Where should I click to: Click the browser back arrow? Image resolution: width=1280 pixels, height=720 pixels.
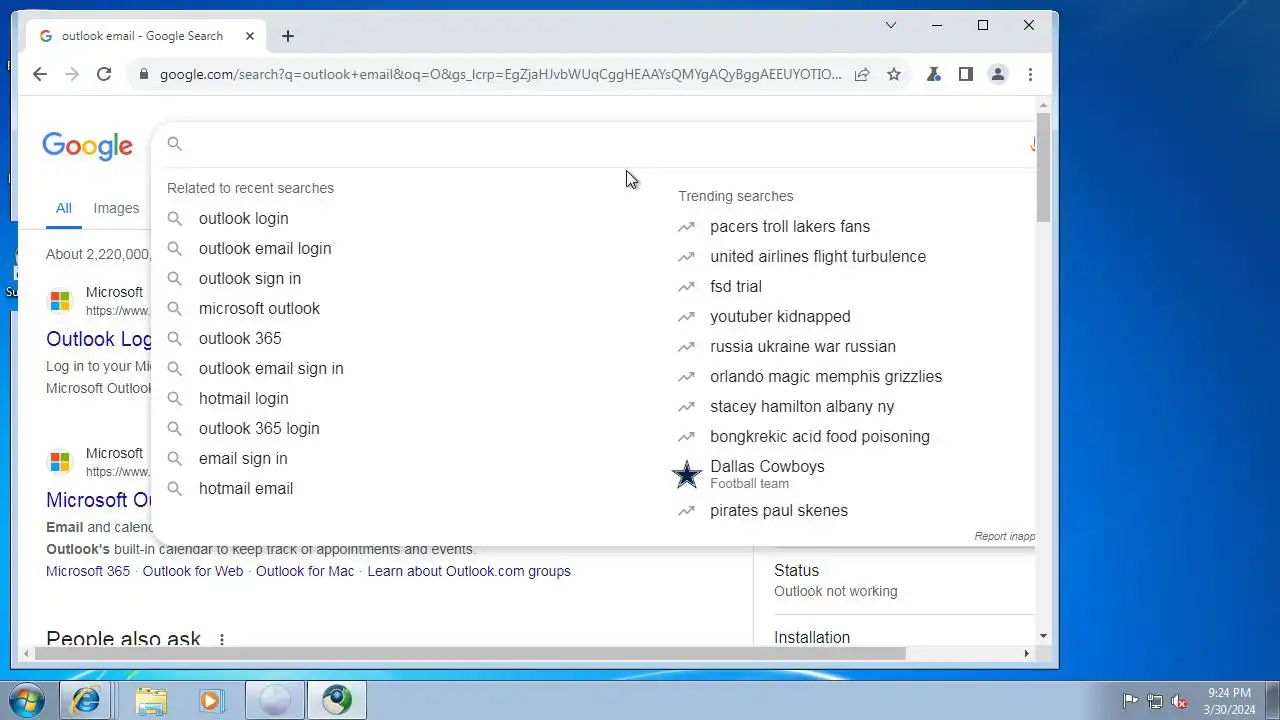(39, 74)
